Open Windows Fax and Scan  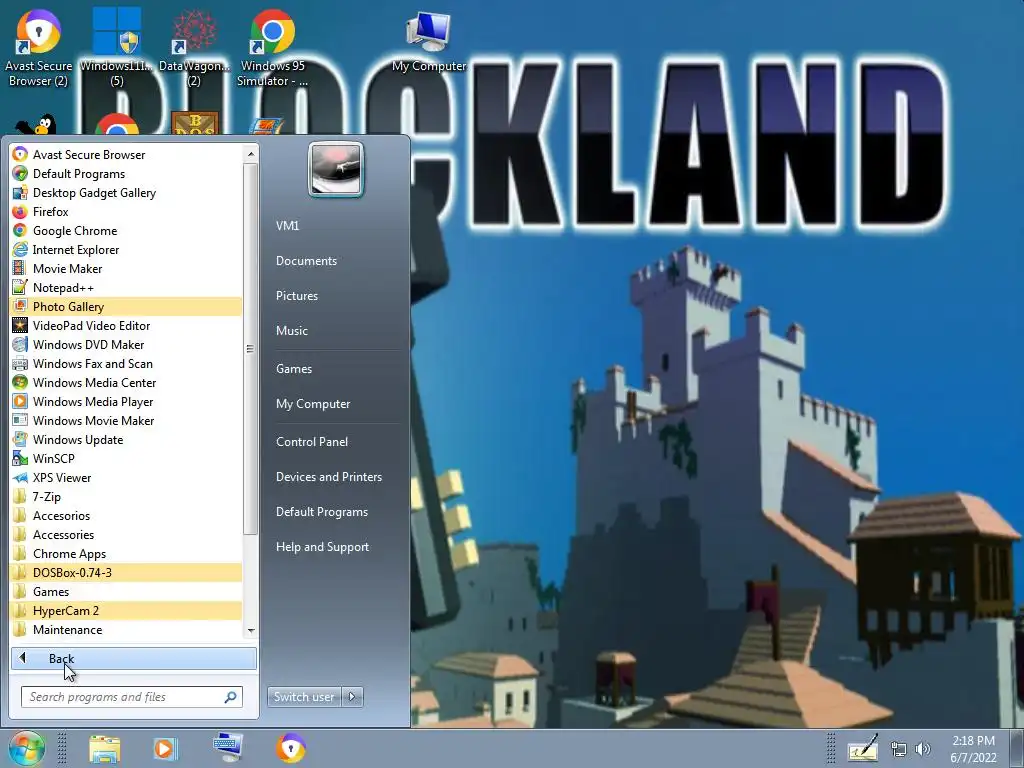[x=127, y=364]
